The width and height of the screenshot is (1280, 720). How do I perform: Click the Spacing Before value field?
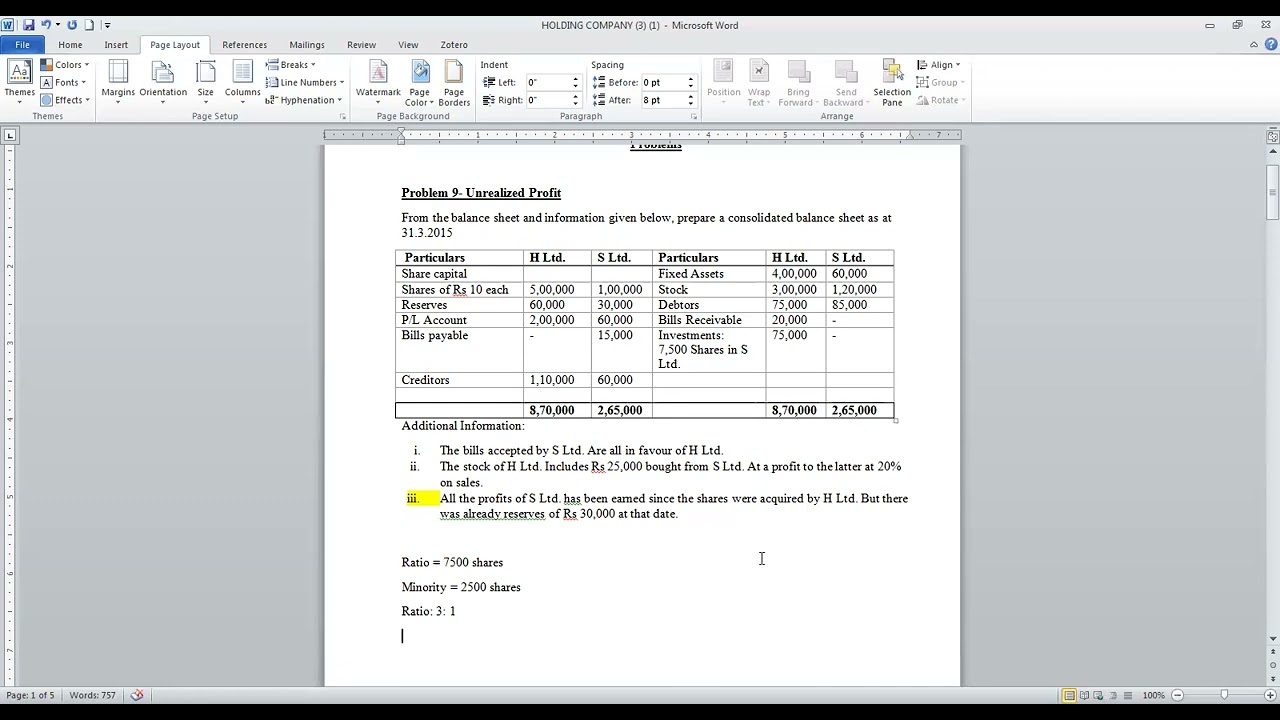(x=662, y=82)
